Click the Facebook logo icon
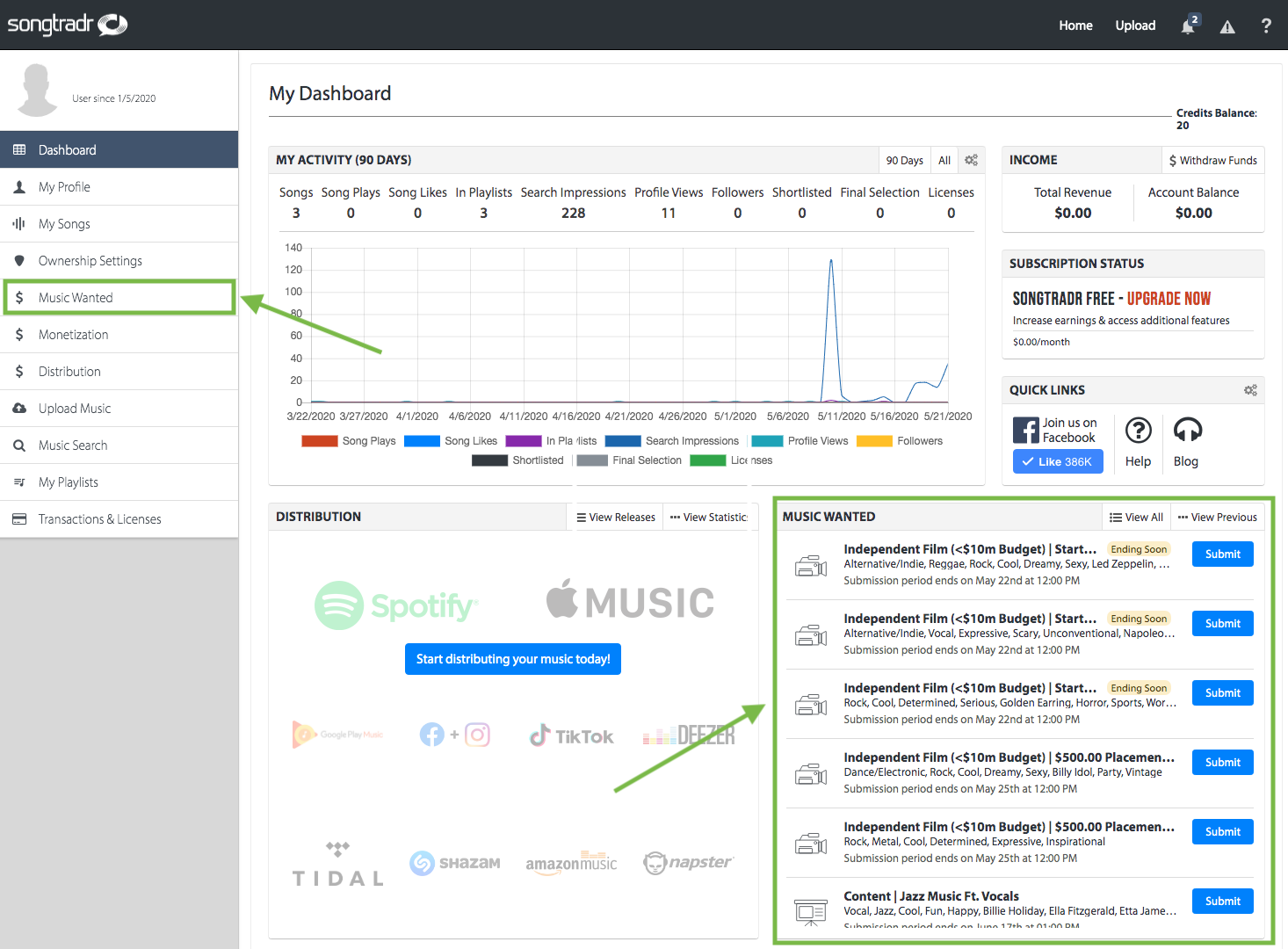Viewport: 1288px width, 949px height. click(1025, 431)
